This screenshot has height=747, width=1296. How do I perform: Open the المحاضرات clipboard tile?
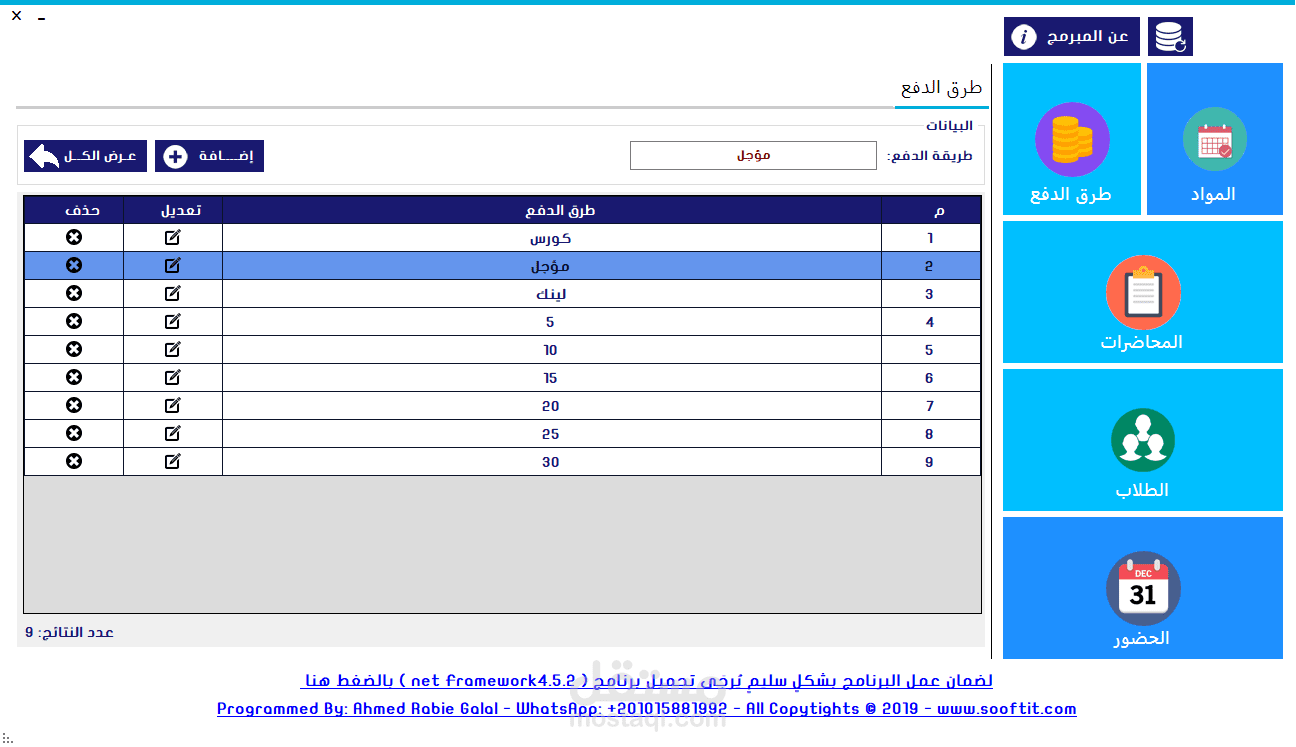point(1143,292)
